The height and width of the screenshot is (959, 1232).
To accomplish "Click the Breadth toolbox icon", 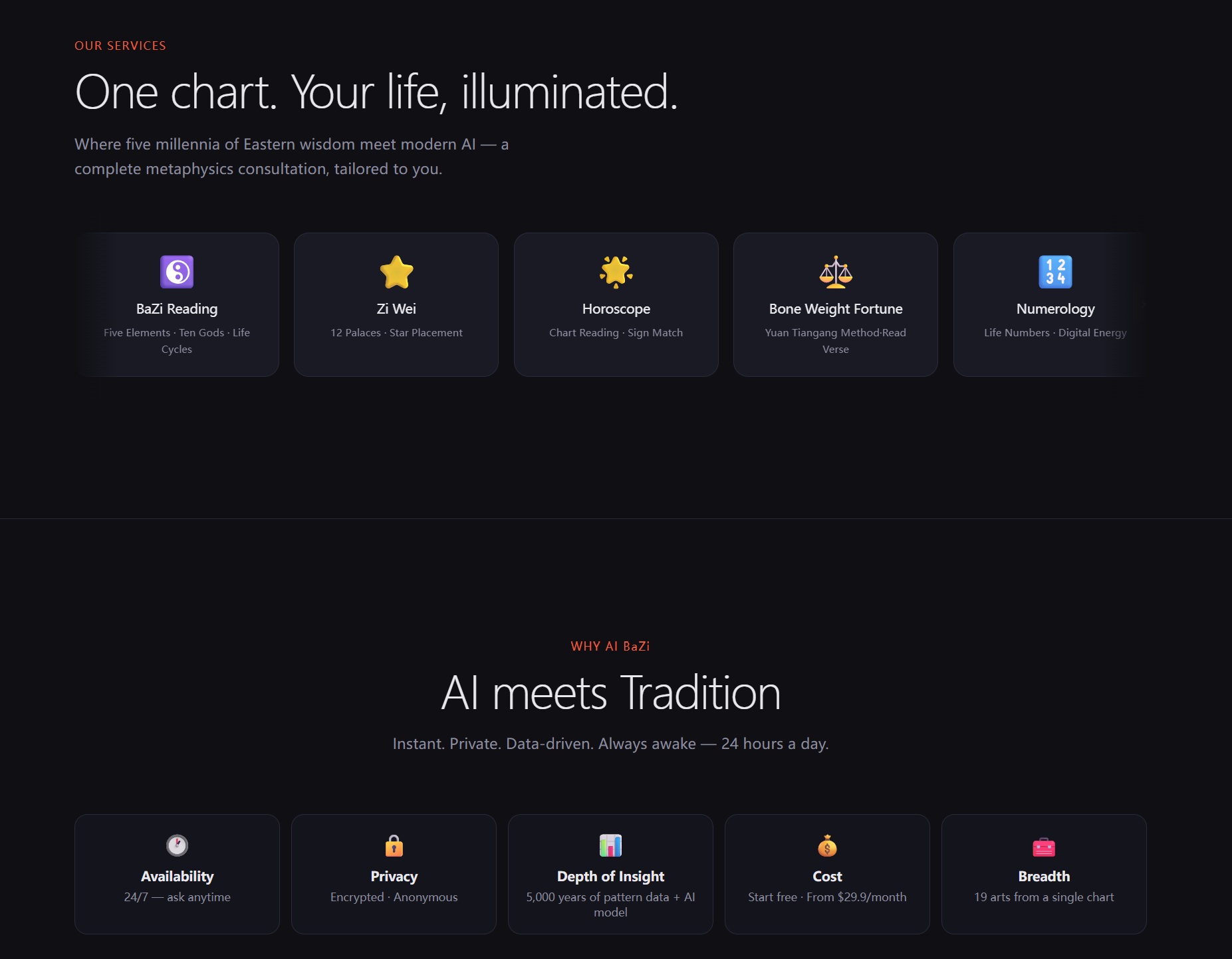I will 1044,845.
